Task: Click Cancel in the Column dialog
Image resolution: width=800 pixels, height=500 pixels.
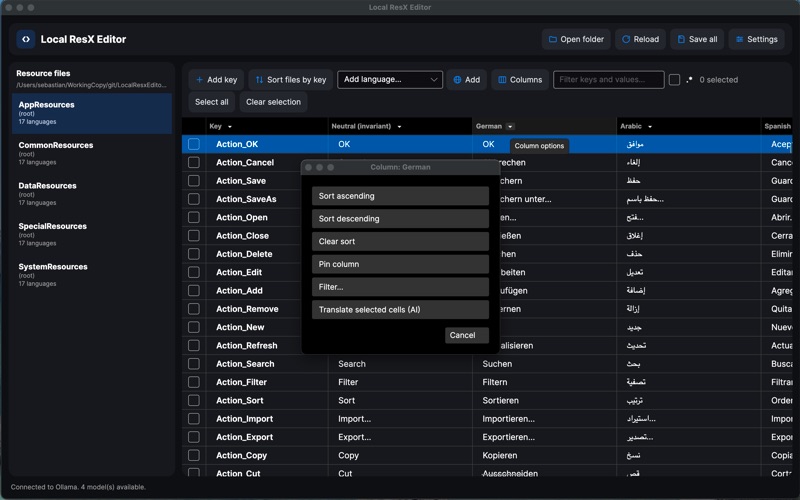Action: pyautogui.click(x=467, y=335)
